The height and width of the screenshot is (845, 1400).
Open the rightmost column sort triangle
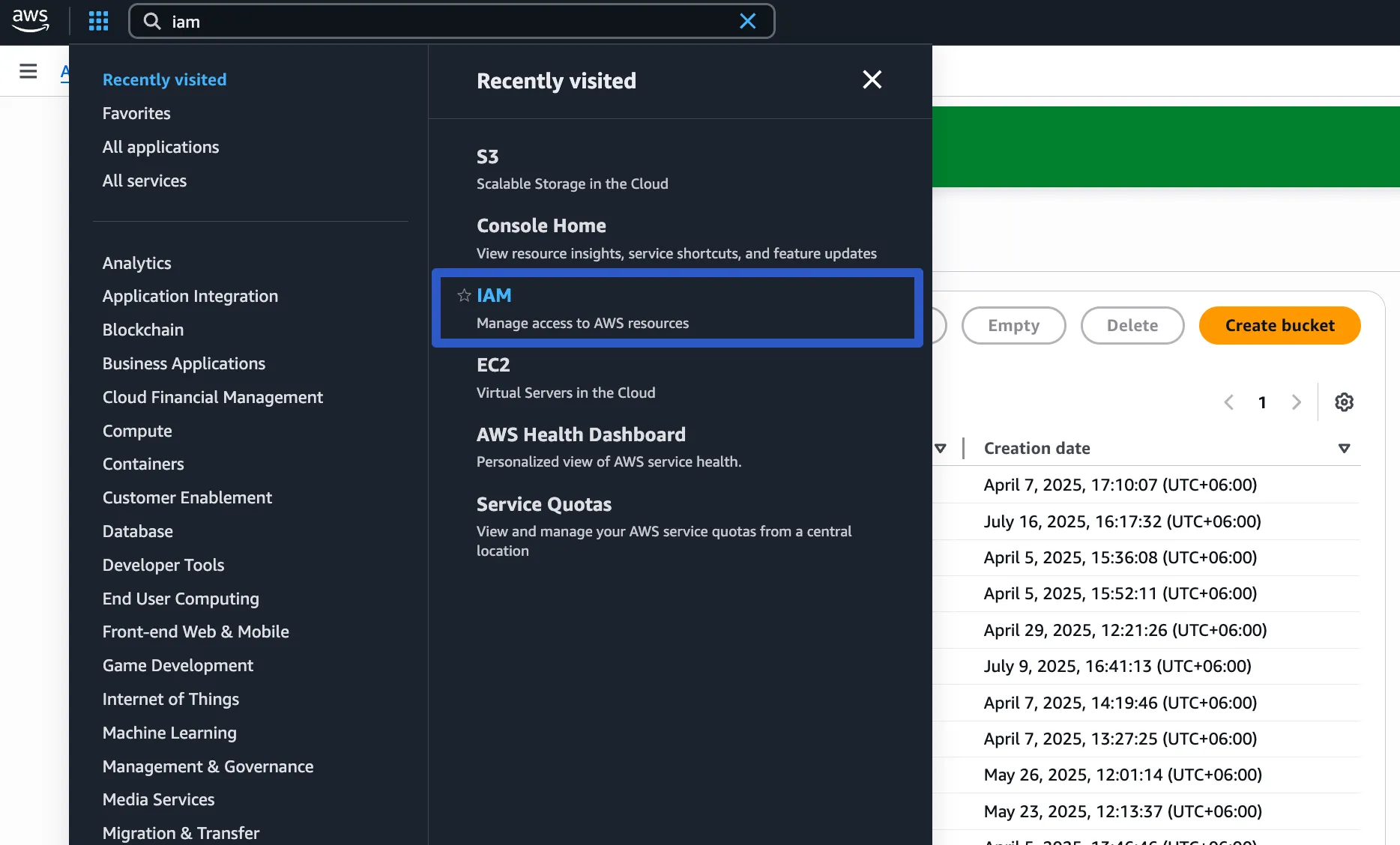1345,448
